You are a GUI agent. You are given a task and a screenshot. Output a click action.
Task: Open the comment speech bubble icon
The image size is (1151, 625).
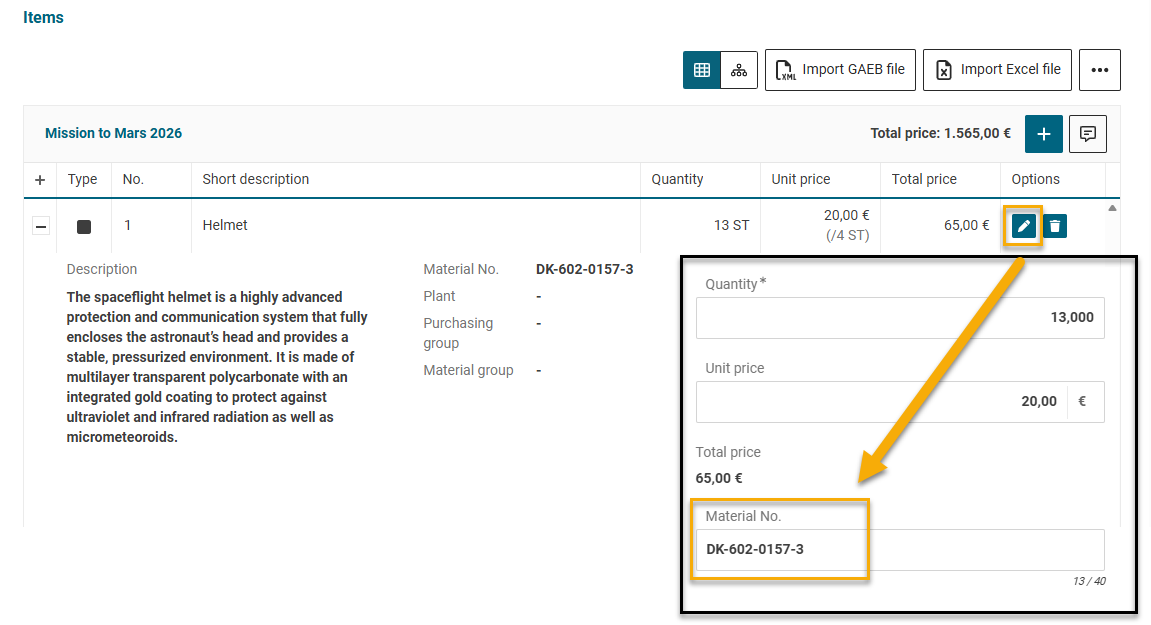pos(1087,134)
